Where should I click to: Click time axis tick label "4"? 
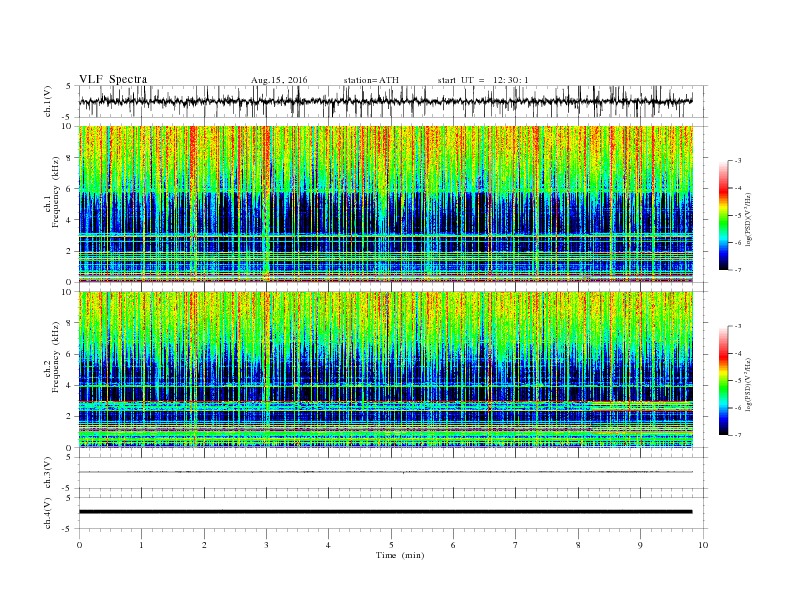(328, 545)
